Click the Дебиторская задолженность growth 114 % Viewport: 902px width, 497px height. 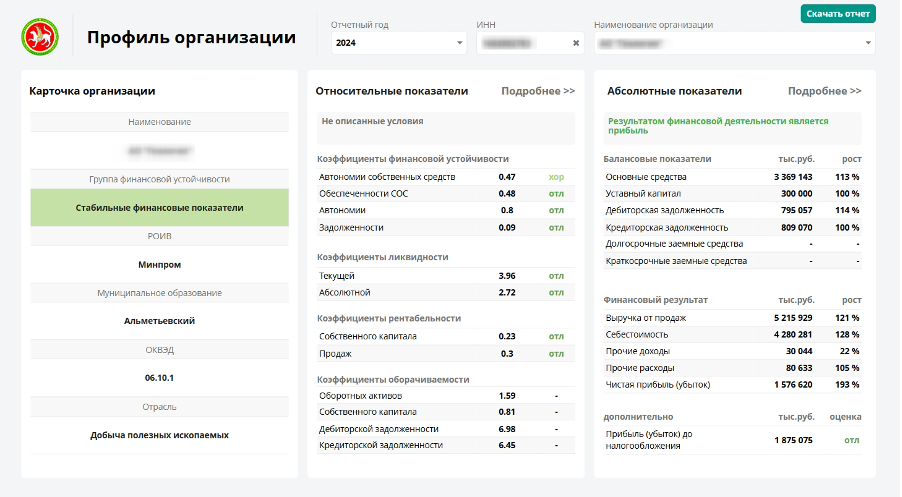[x=847, y=211]
